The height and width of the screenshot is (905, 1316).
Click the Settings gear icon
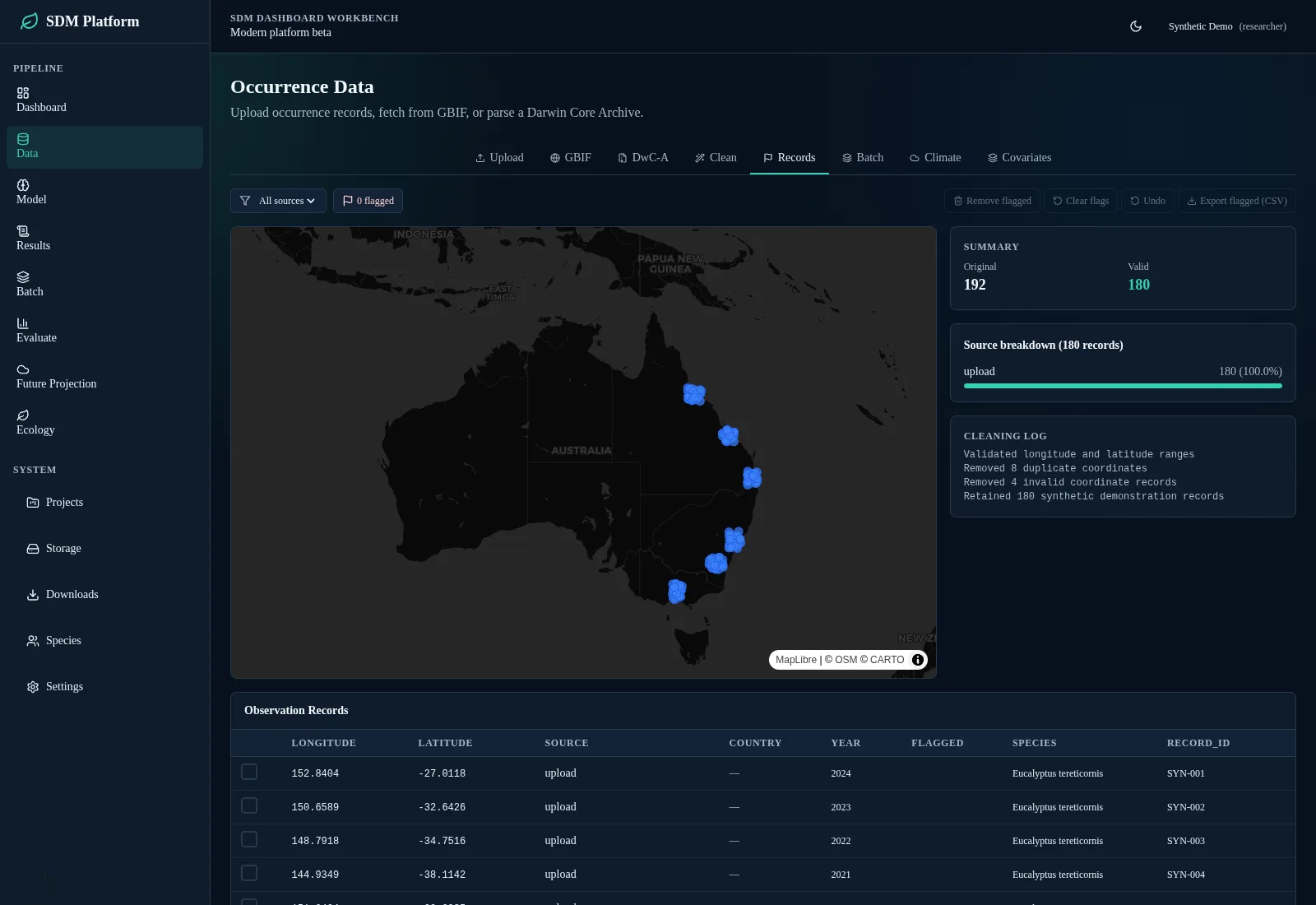[33, 687]
